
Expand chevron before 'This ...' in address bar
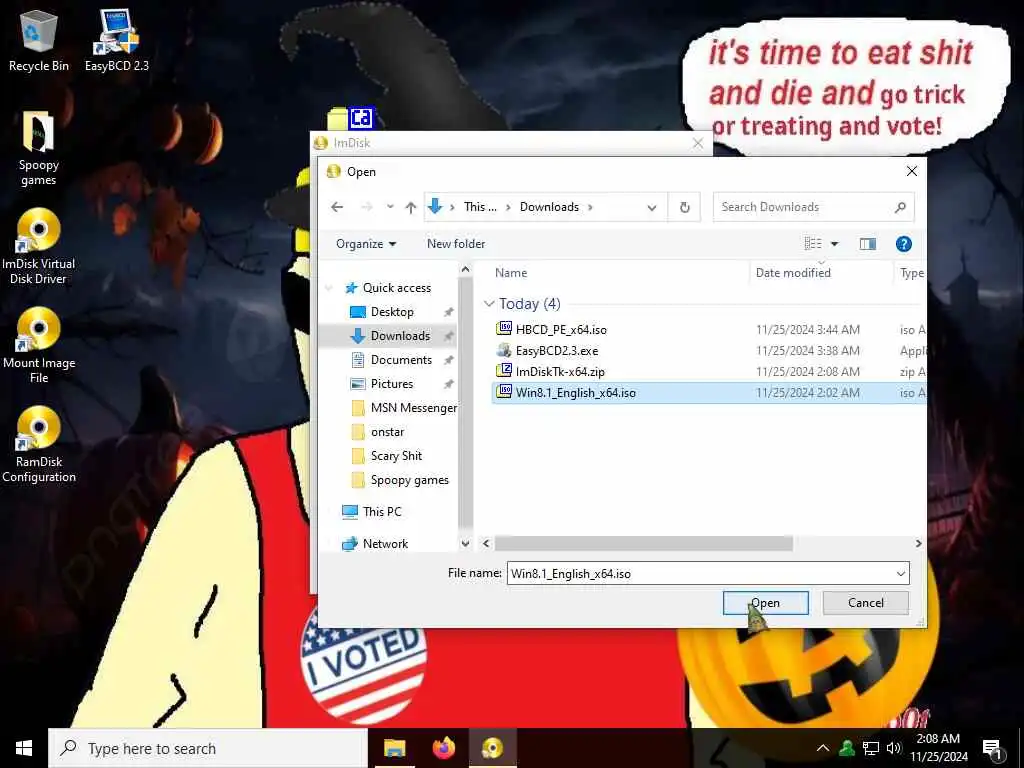pos(451,207)
